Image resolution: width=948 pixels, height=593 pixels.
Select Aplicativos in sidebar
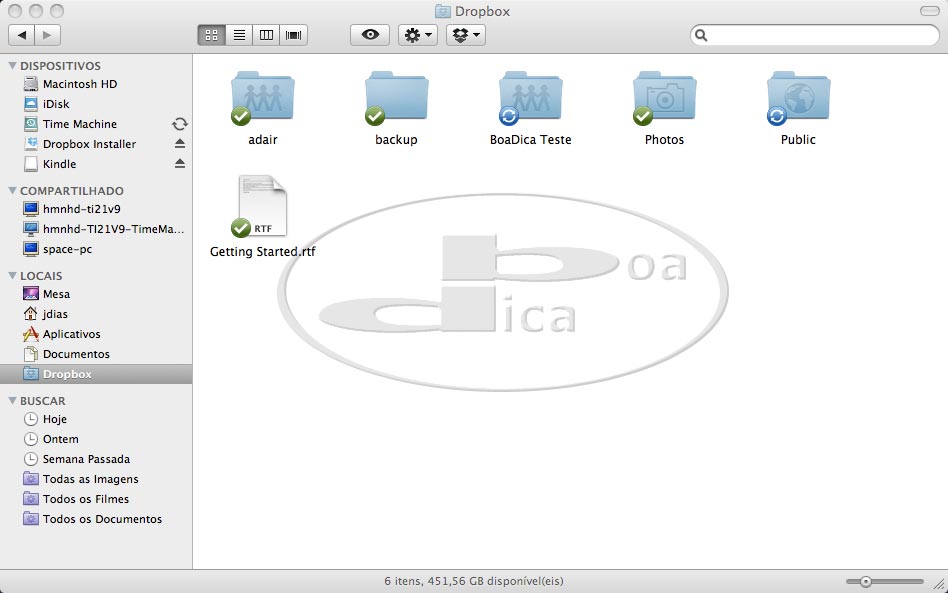pyautogui.click(x=96, y=334)
